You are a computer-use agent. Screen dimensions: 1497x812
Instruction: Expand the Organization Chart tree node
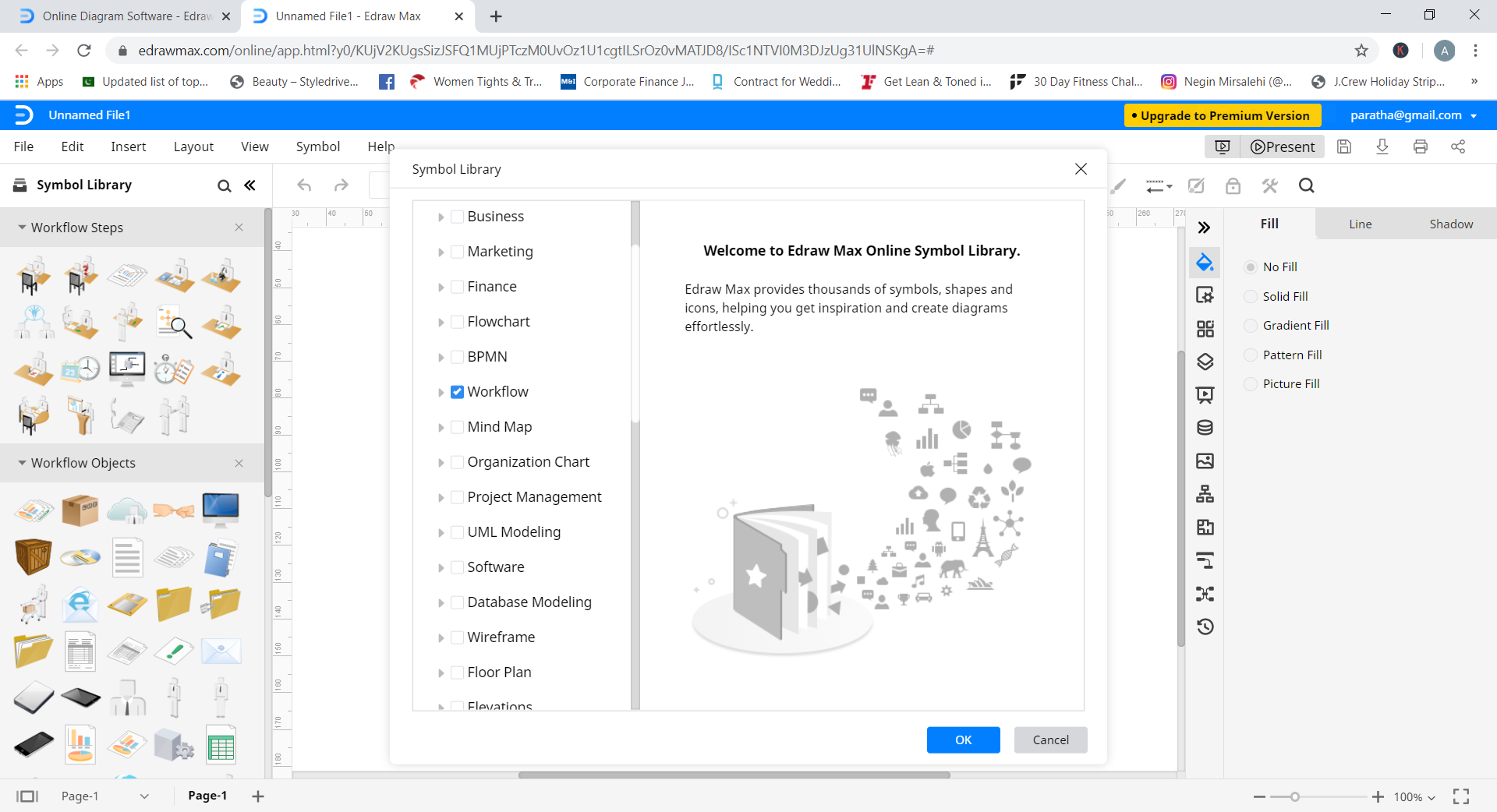tap(441, 463)
